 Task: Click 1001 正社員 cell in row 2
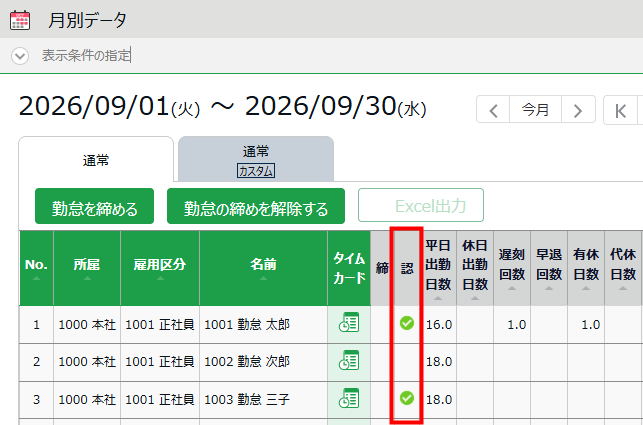click(x=160, y=362)
